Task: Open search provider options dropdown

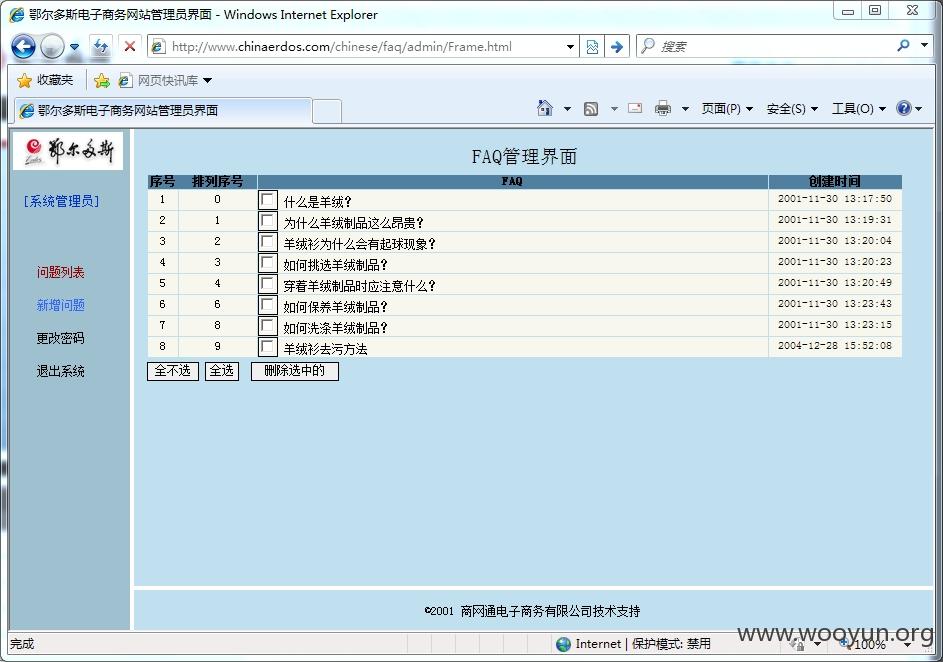Action: click(925, 46)
